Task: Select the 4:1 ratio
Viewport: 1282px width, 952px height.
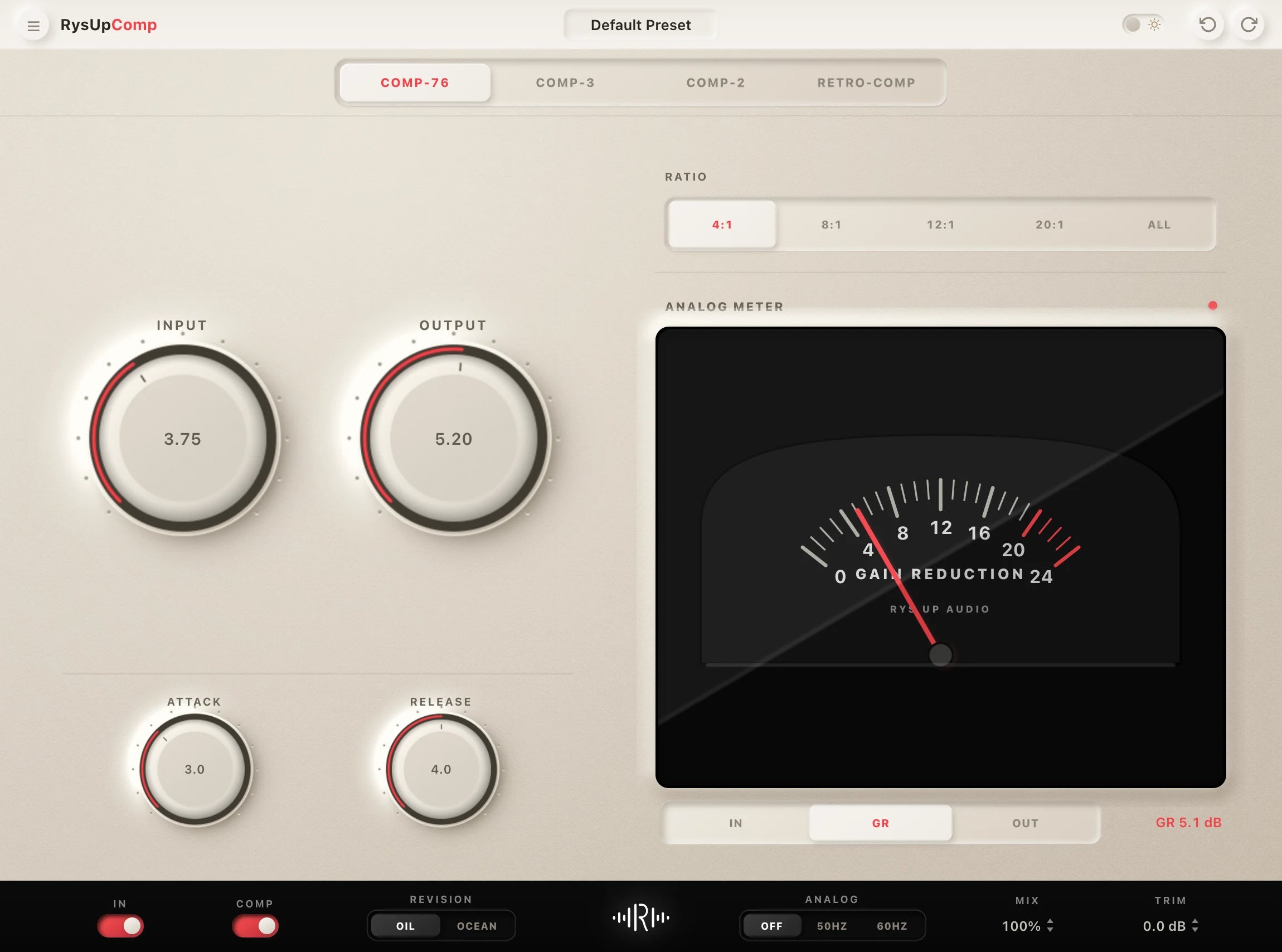Action: tap(722, 224)
